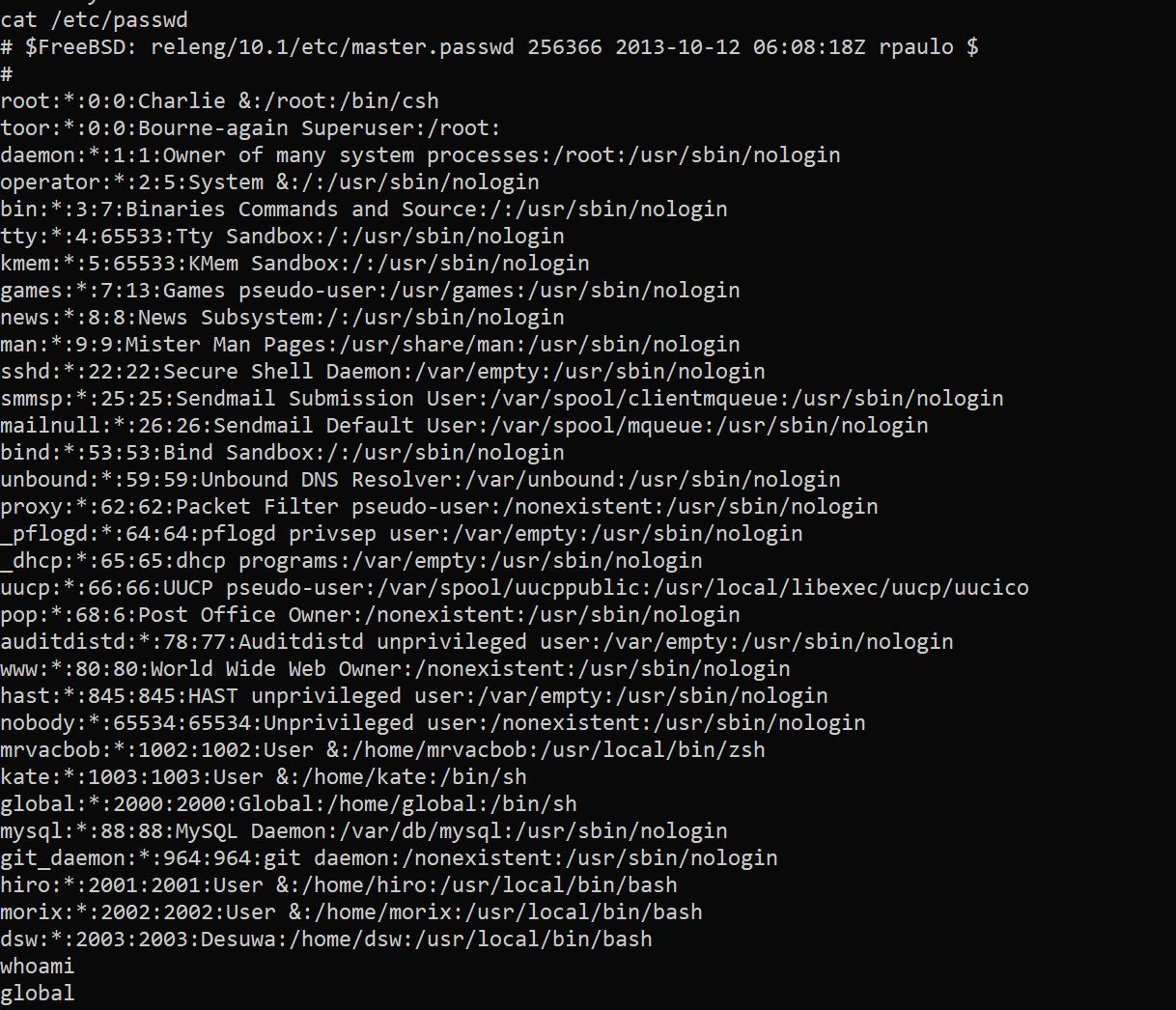Click the smmsp Sendmail Submission User line
Viewport: 1176px width, 1010px height.
click(x=501, y=398)
